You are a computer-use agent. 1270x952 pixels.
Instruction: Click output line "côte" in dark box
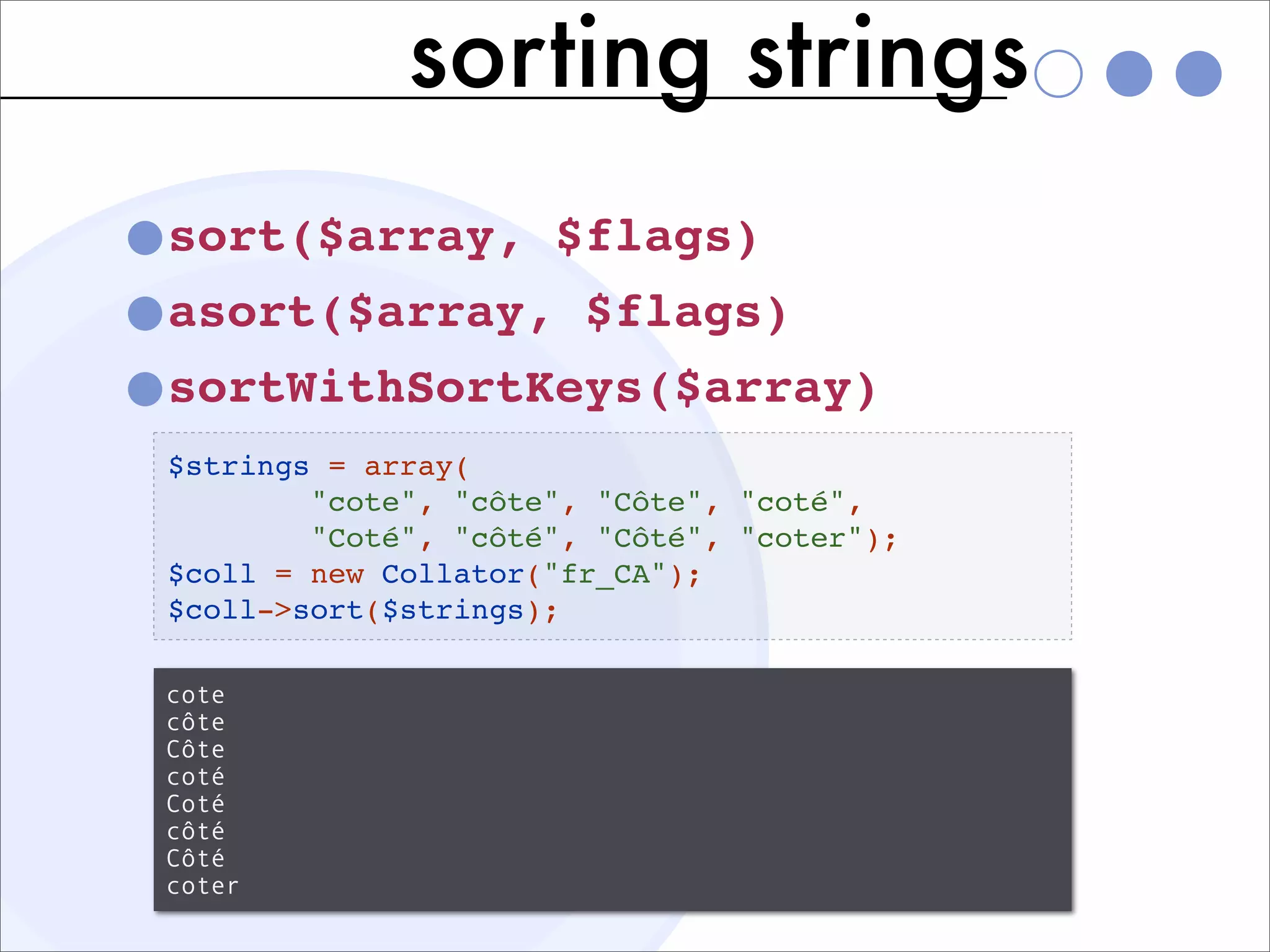(x=195, y=723)
